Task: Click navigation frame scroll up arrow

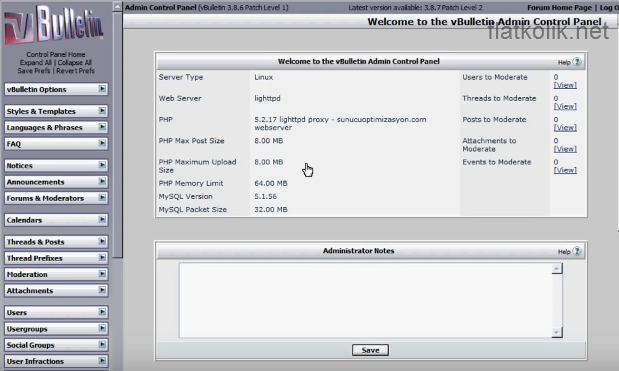Action: tap(118, 7)
